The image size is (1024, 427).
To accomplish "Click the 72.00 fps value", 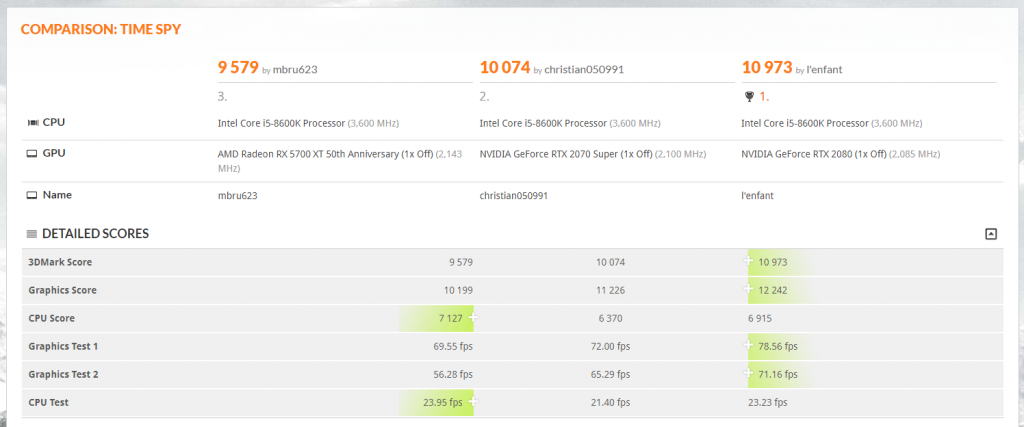I will click(x=611, y=346).
